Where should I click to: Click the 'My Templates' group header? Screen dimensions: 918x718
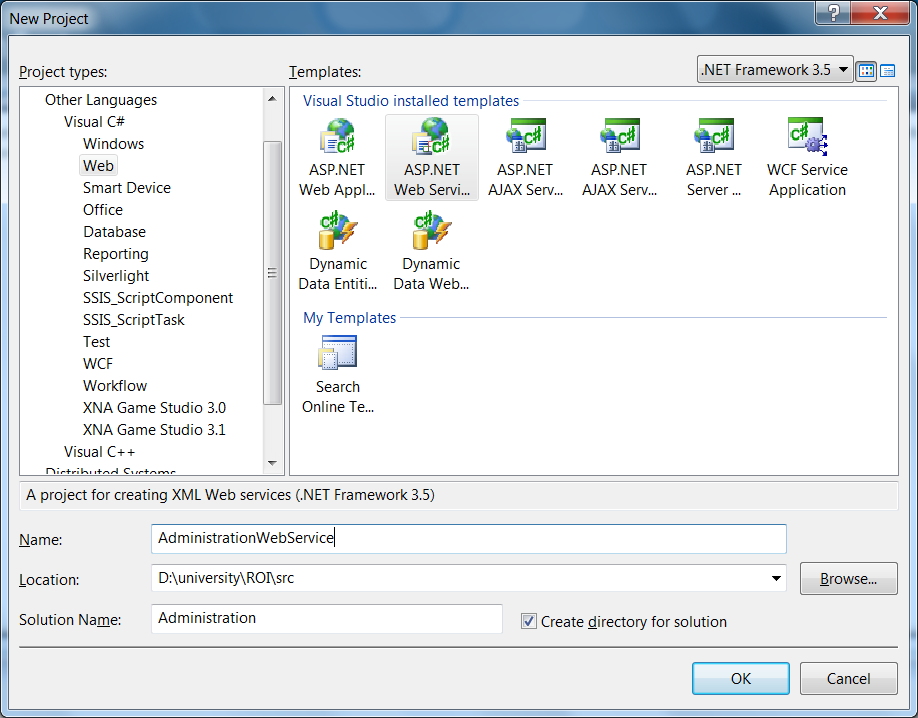point(350,317)
